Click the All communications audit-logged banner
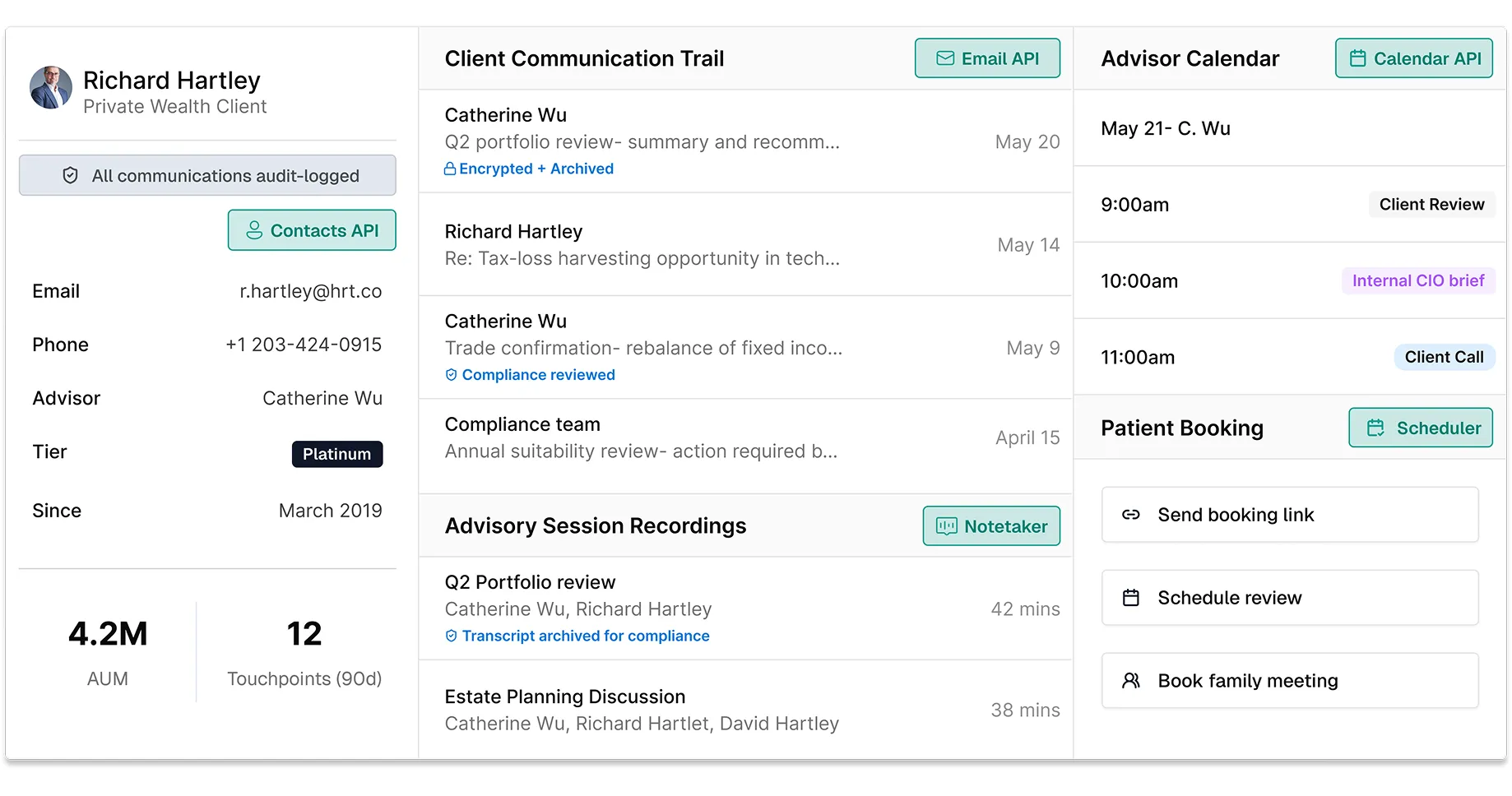Viewport: 1512px width, 796px height. click(x=207, y=175)
